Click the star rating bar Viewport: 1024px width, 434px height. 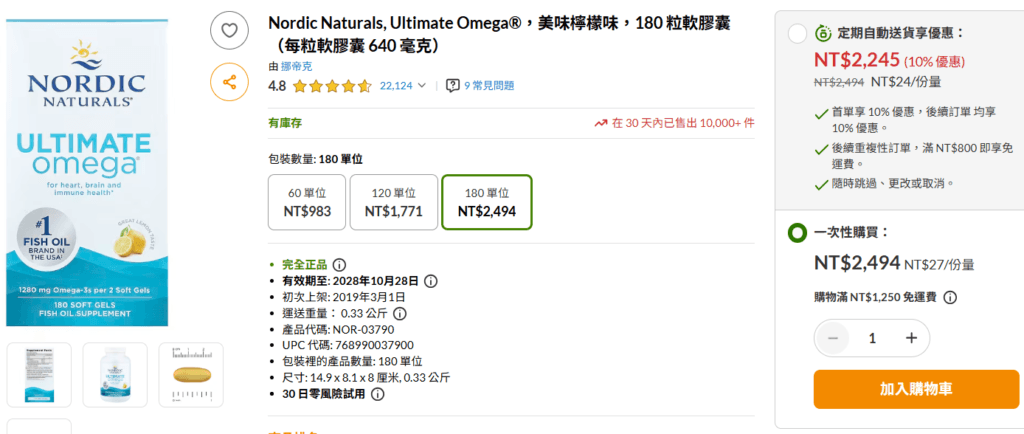tap(333, 86)
